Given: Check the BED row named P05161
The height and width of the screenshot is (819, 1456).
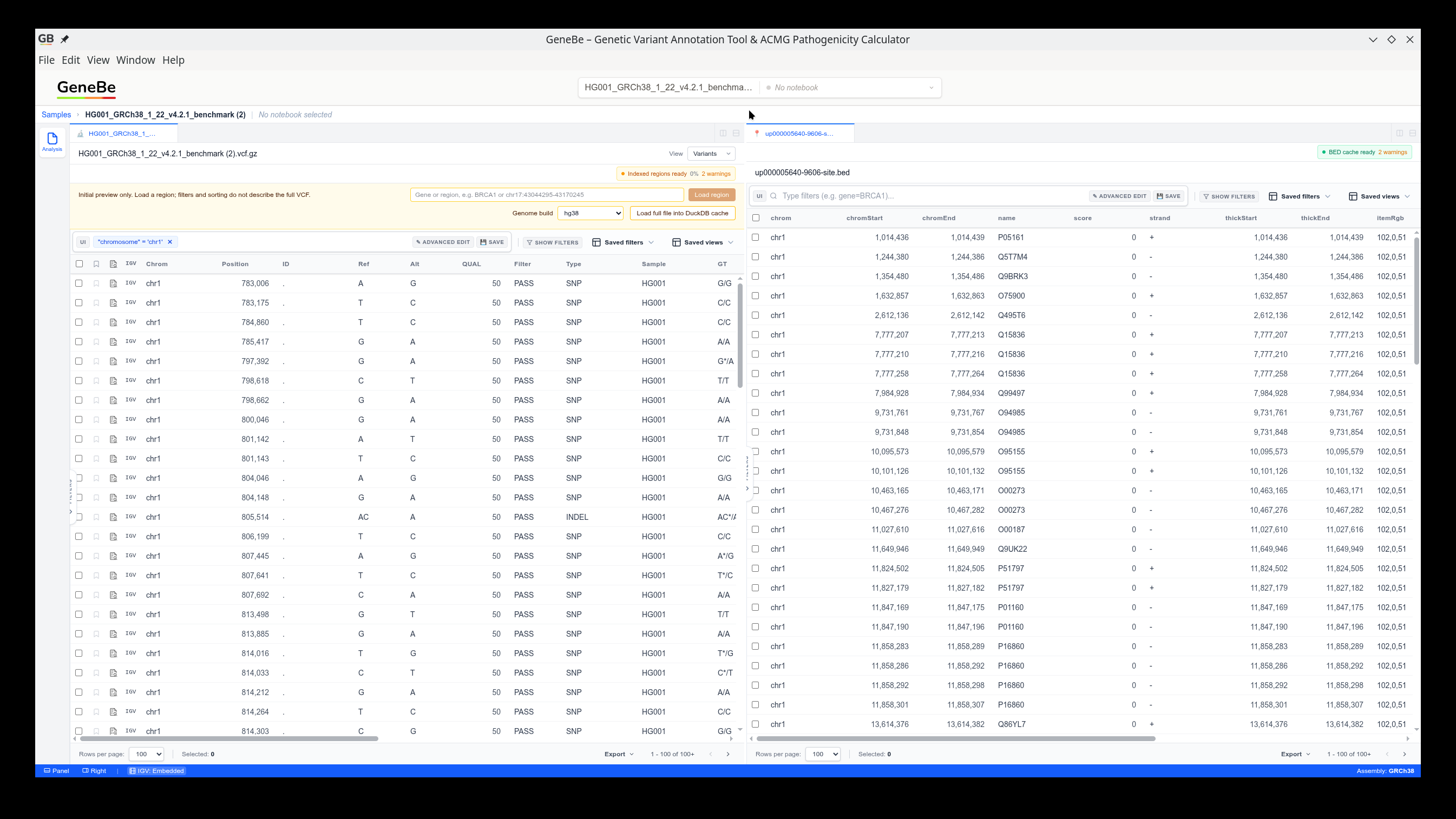Looking at the screenshot, I should (x=756, y=237).
